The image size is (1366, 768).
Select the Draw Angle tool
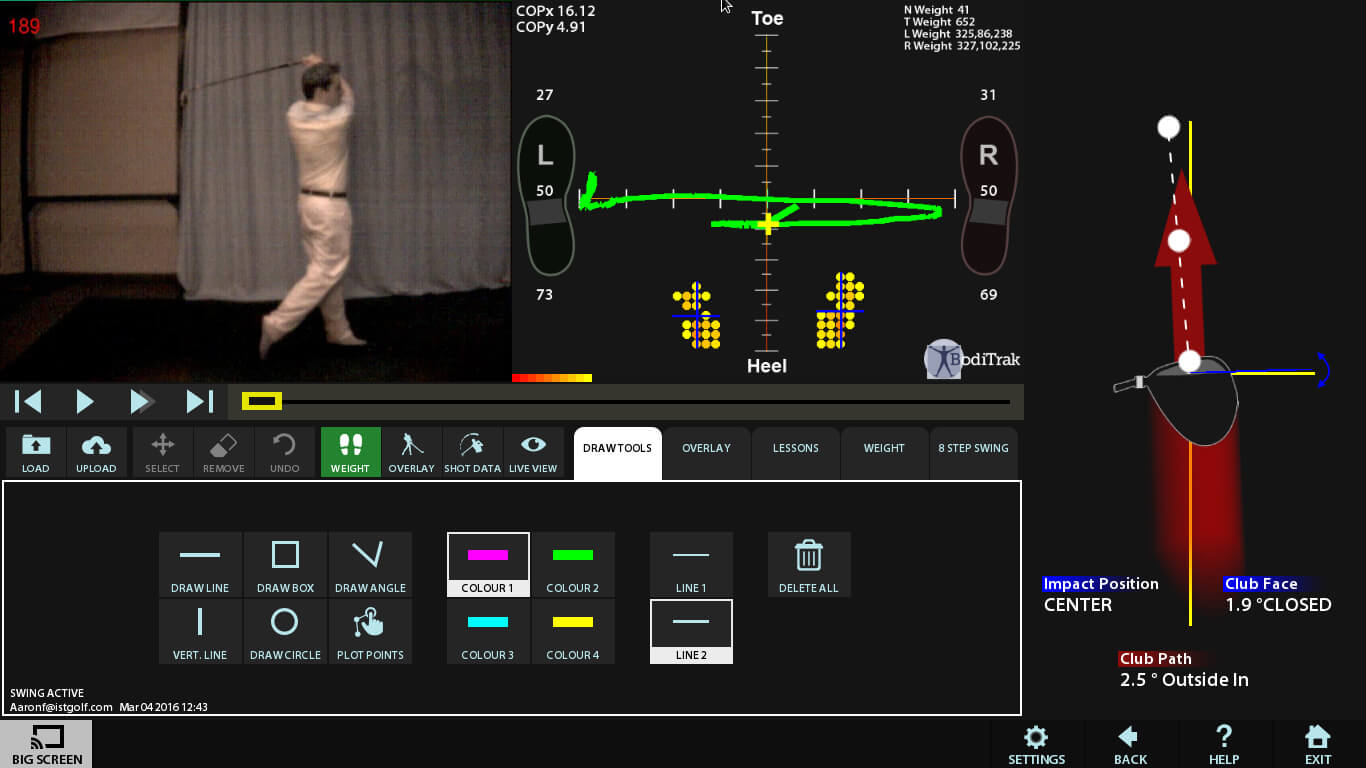coord(370,565)
